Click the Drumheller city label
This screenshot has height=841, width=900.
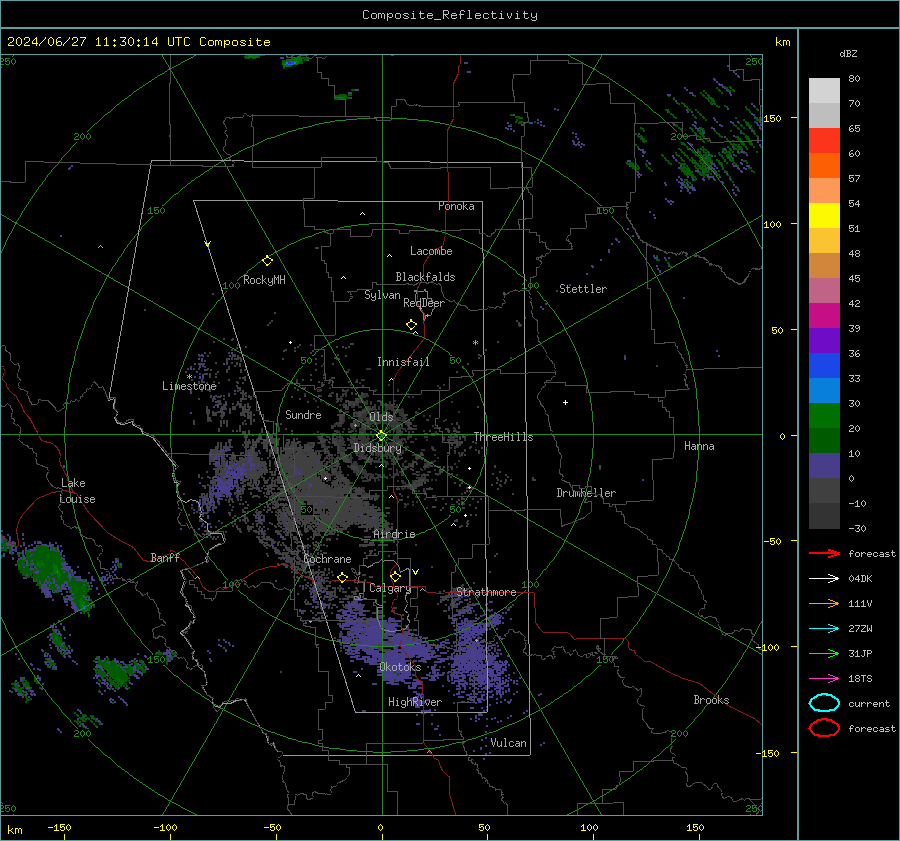[586, 493]
